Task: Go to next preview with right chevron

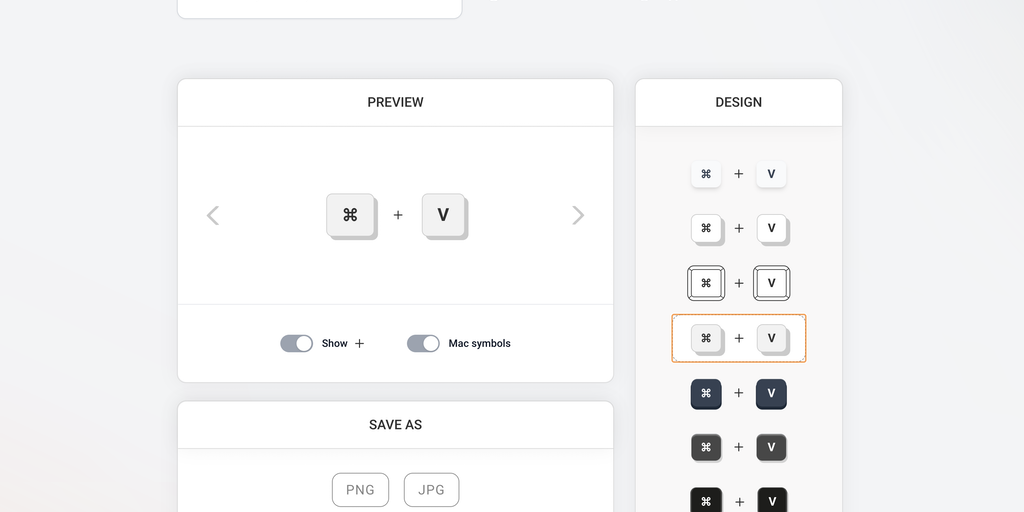Action: tap(578, 215)
